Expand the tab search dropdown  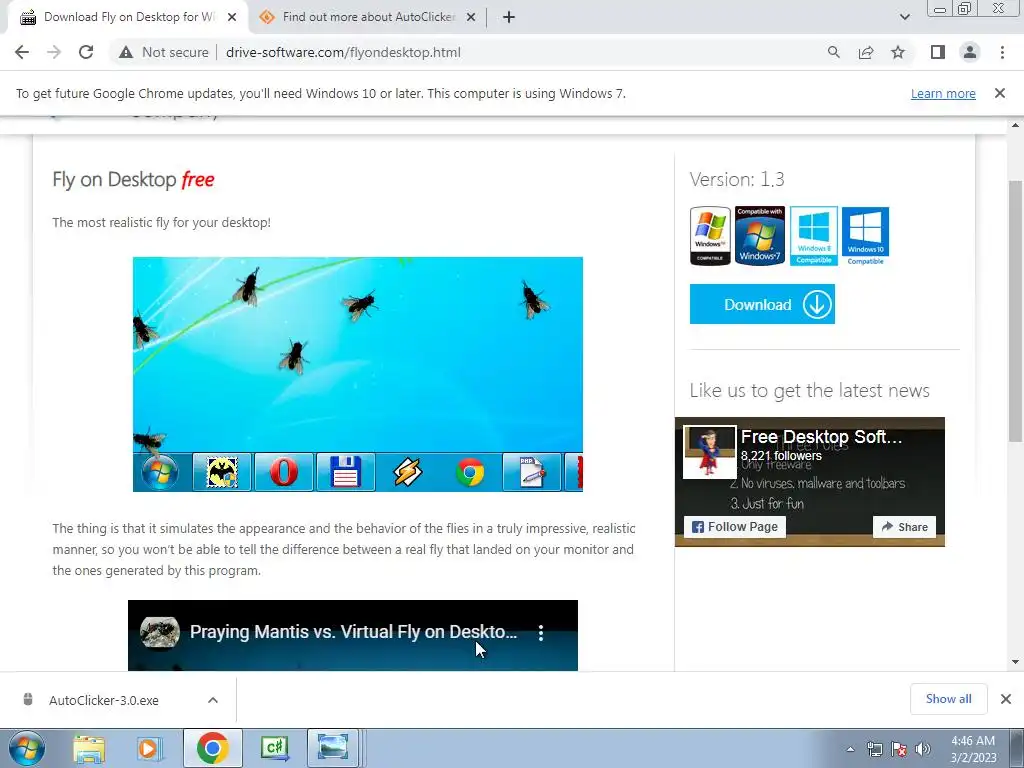904,17
